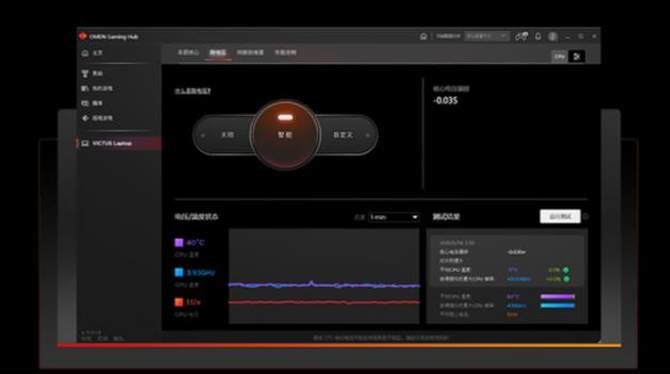Click the gift rewards icon in title bar
670x374 pixels.
(x=521, y=36)
